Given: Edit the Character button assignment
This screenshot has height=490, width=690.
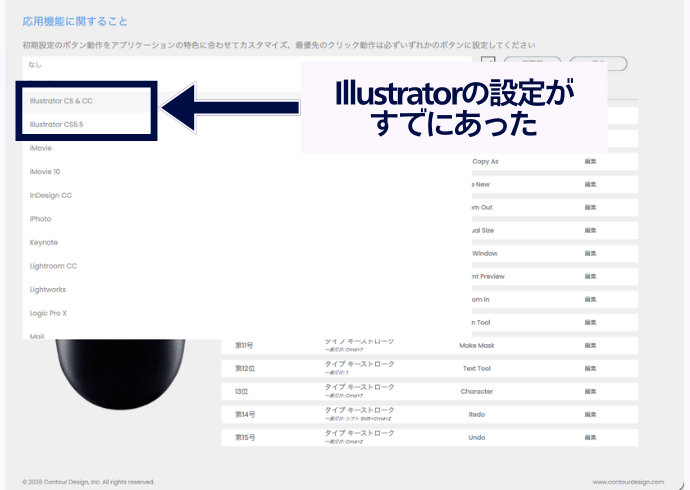Looking at the screenshot, I should coord(591,391).
